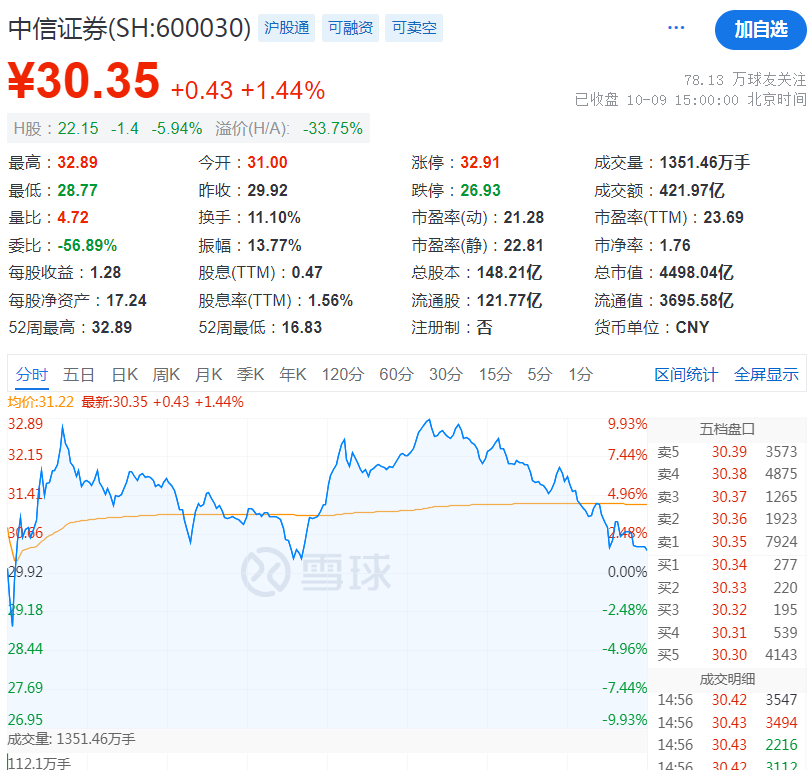Click the 量比 value 4.72
The height and width of the screenshot is (770, 811).
(x=73, y=217)
